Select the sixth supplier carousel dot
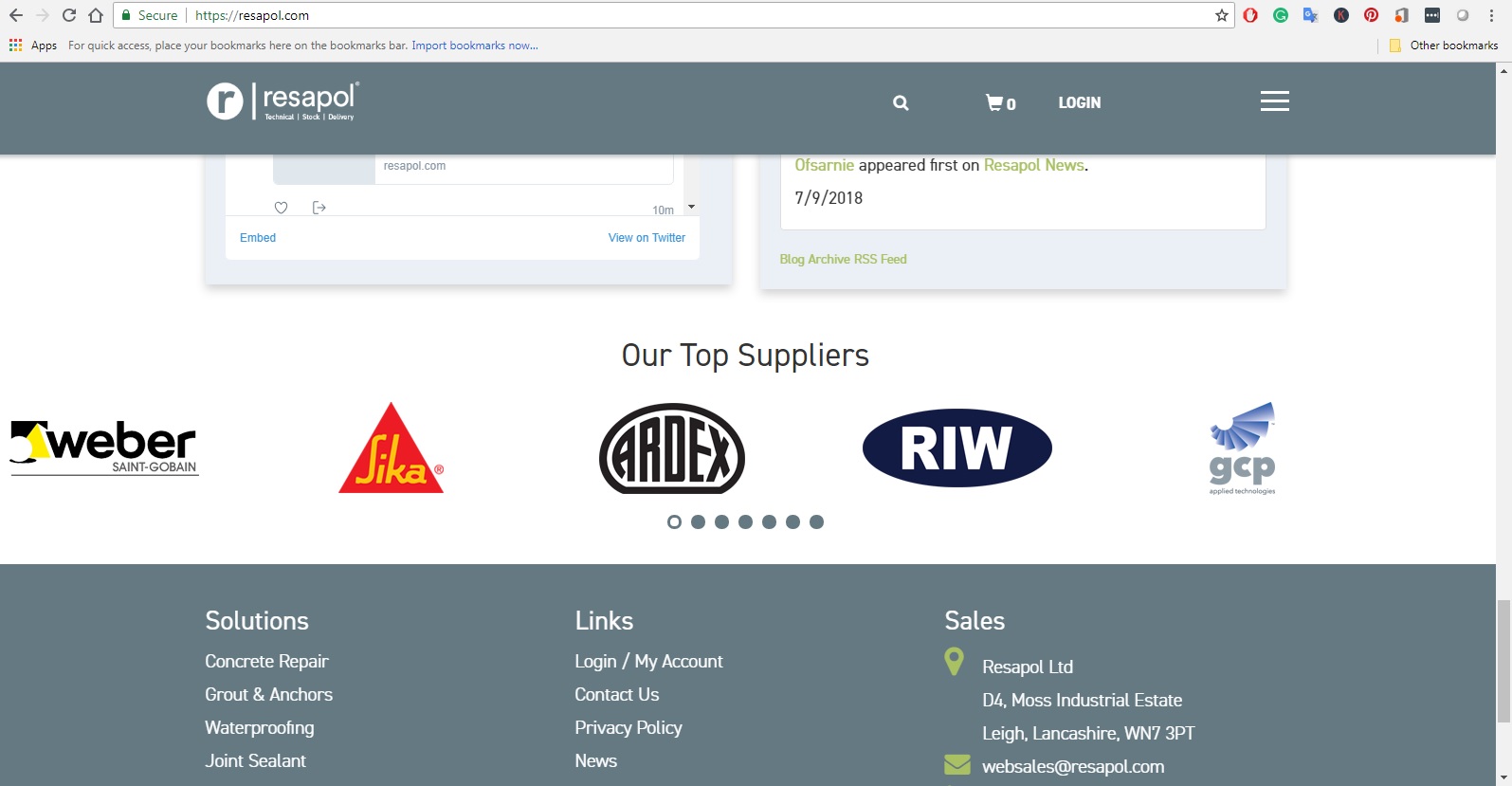Viewport: 1512px width, 786px height. [x=792, y=521]
